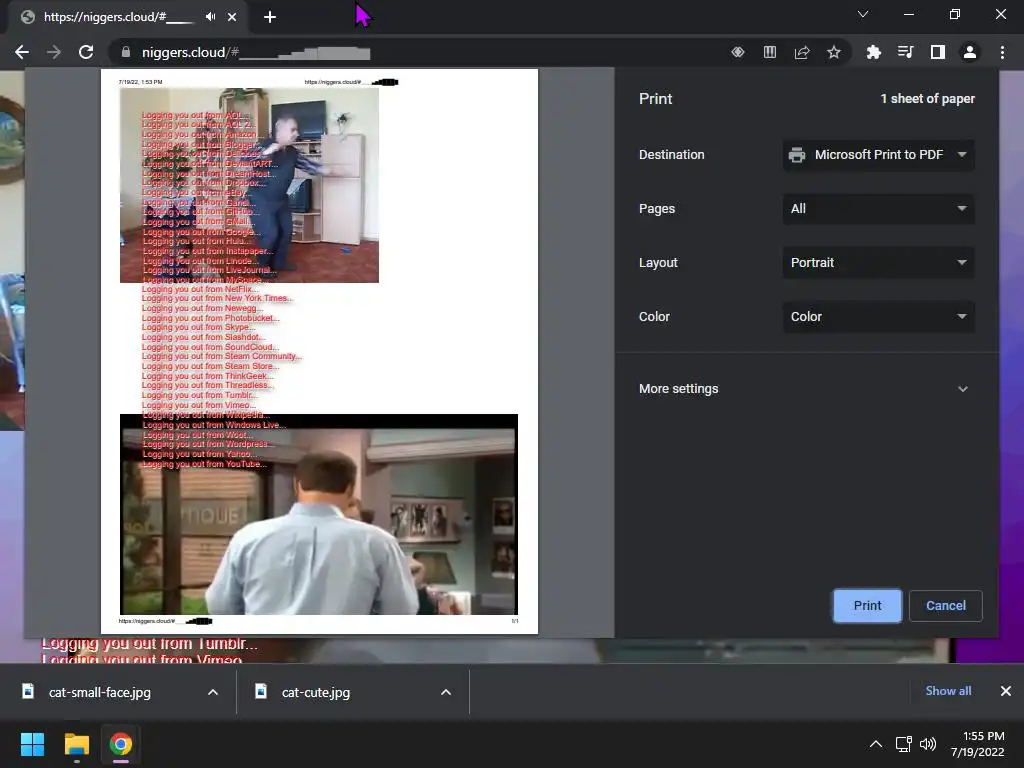Mute the tab using its speaker icon
The width and height of the screenshot is (1024, 768).
point(210,17)
